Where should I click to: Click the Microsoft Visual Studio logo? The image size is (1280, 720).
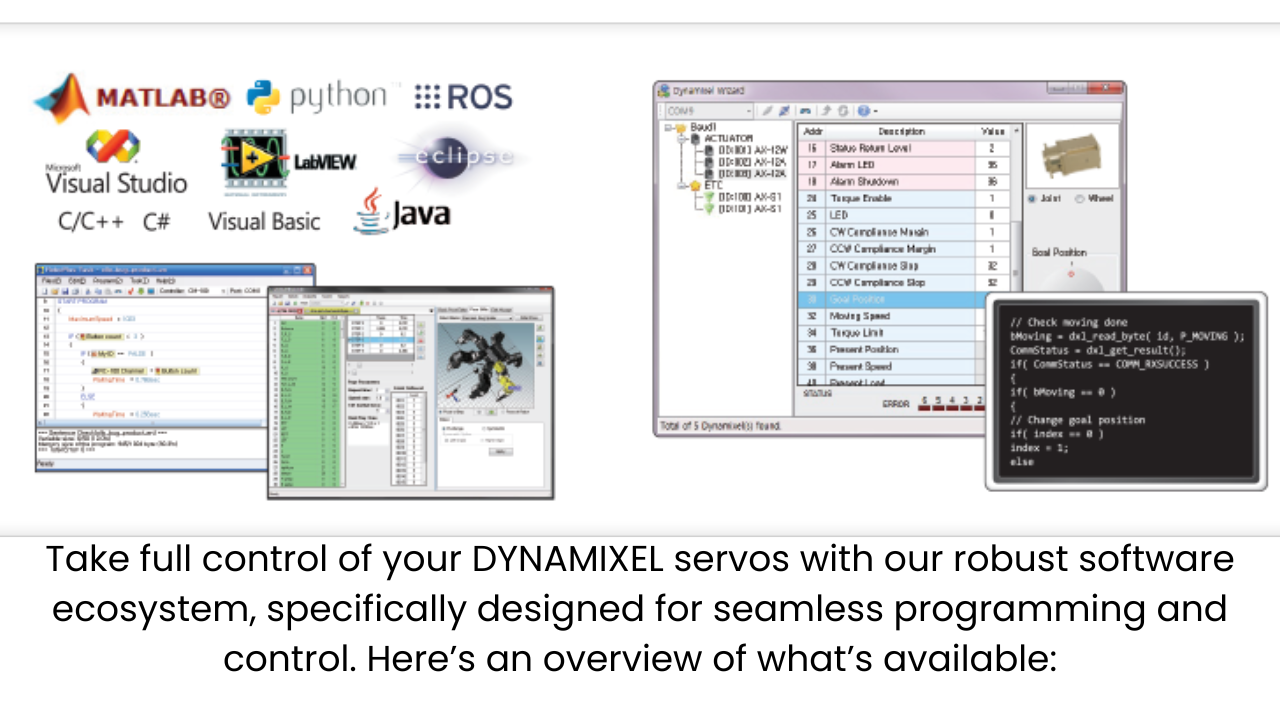click(115, 163)
